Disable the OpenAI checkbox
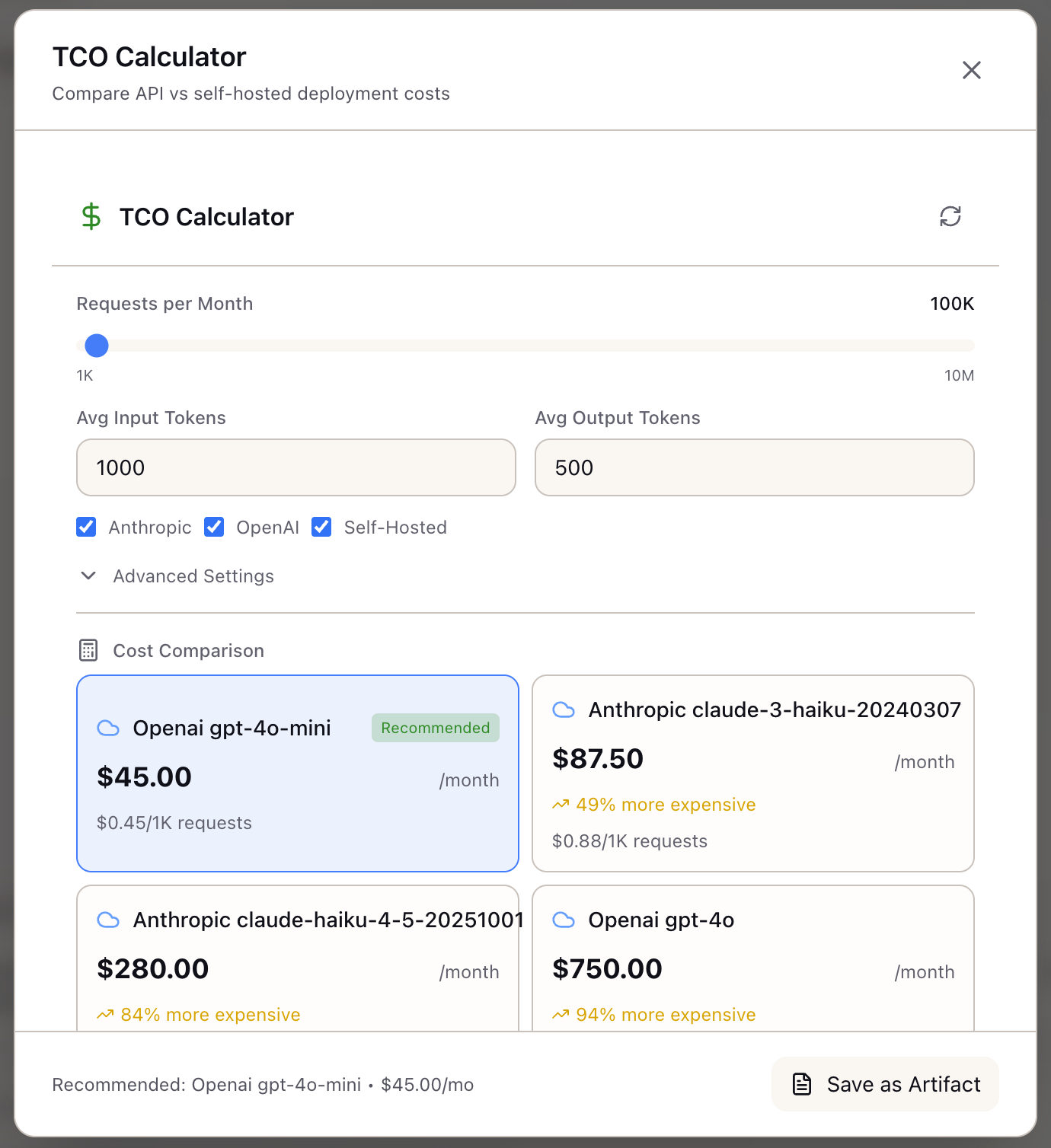Screen dimensions: 1051x1148 click(214, 527)
